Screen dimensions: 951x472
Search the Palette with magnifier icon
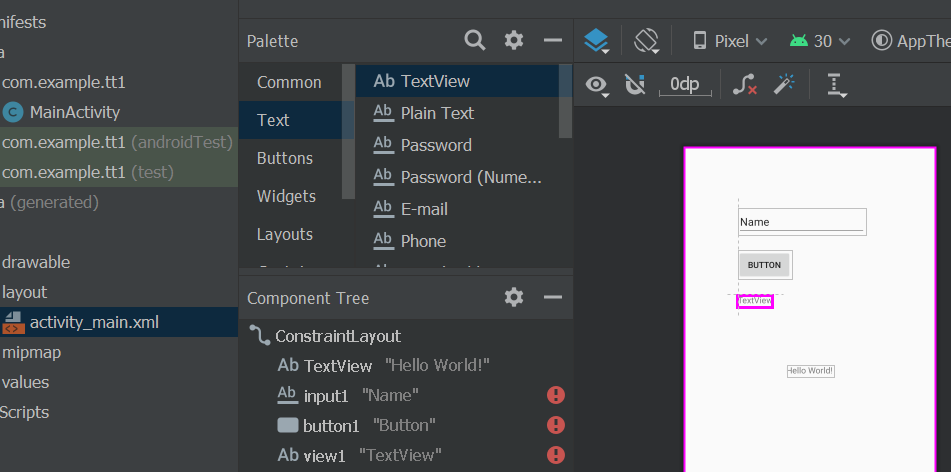click(475, 41)
